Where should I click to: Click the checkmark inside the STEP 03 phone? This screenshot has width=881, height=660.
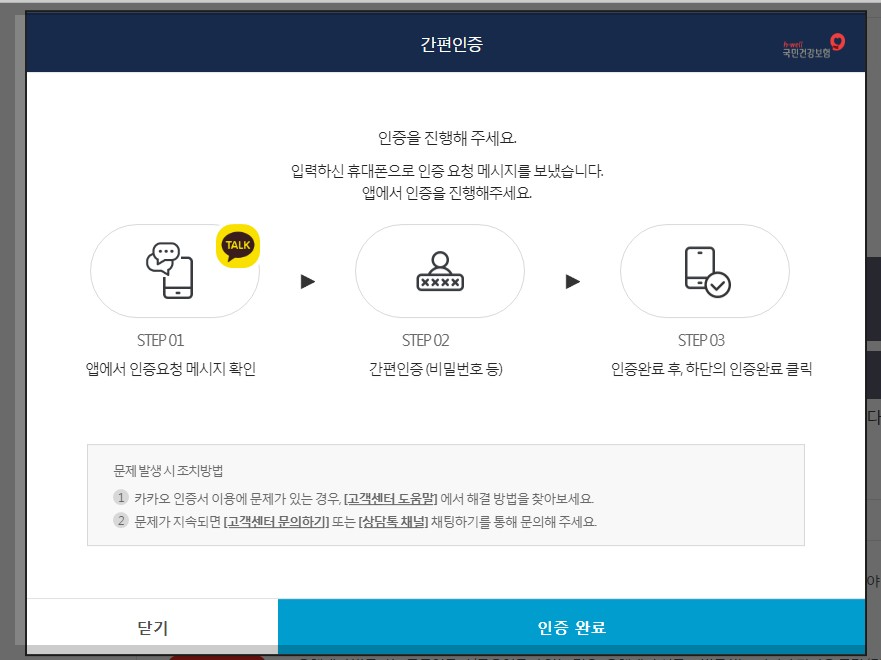tap(719, 284)
